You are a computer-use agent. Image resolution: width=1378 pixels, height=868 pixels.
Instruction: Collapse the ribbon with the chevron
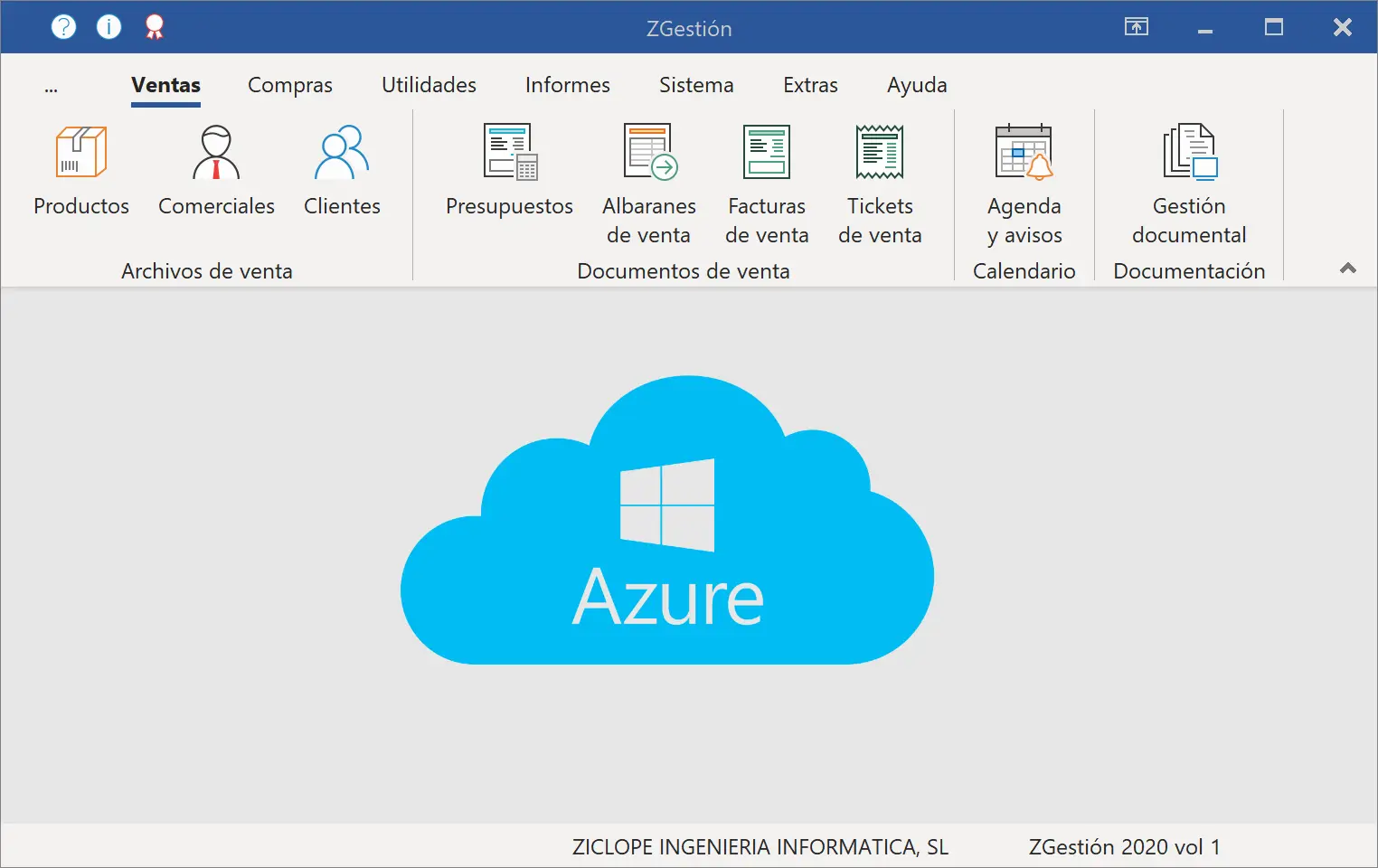1348,269
